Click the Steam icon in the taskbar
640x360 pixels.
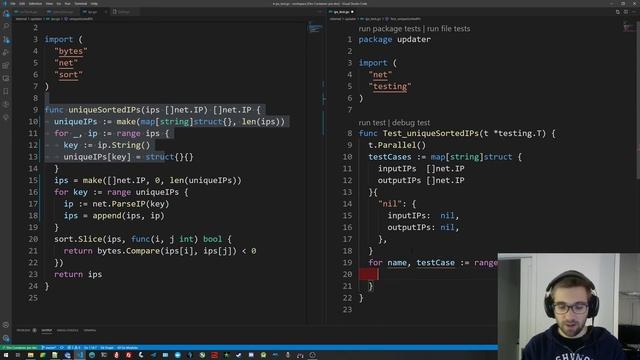point(239,356)
